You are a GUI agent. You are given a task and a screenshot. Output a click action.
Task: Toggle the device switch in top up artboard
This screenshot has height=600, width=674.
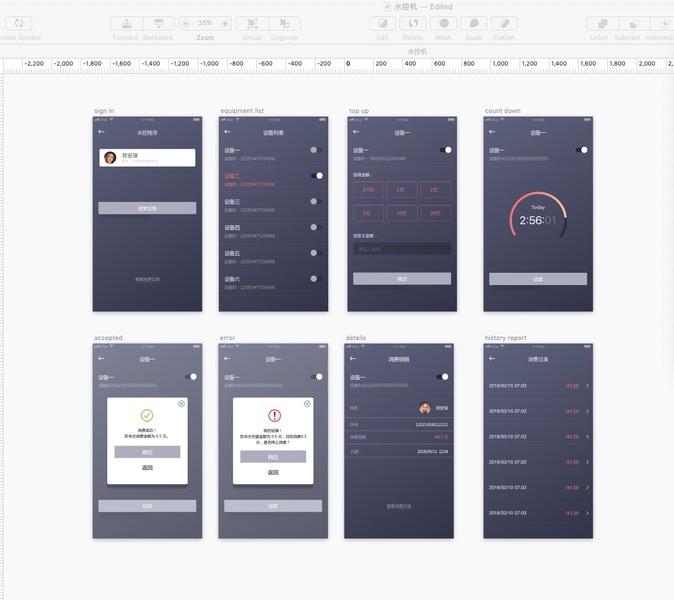point(446,150)
